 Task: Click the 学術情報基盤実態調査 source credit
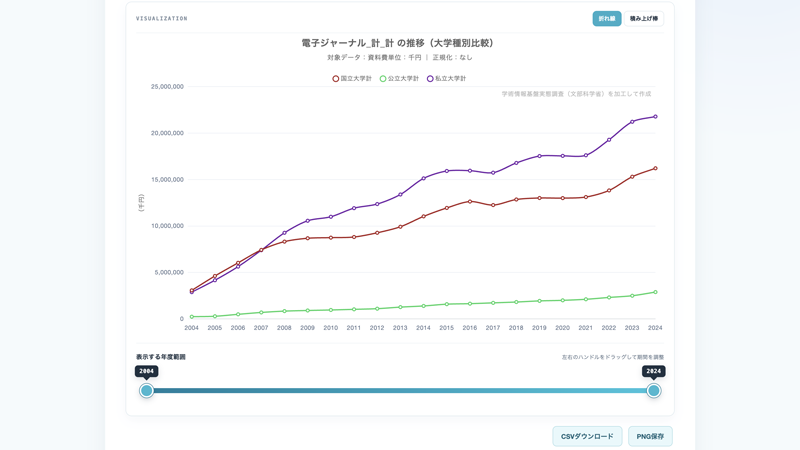pyautogui.click(x=576, y=94)
